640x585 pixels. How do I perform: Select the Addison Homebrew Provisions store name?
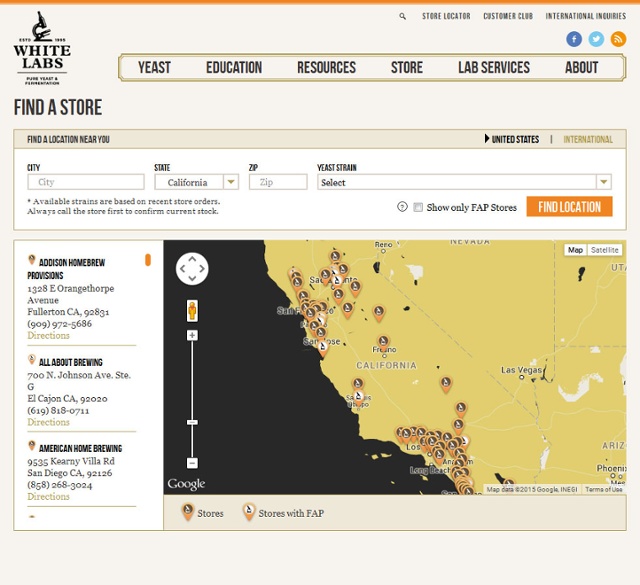pyautogui.click(x=66, y=269)
